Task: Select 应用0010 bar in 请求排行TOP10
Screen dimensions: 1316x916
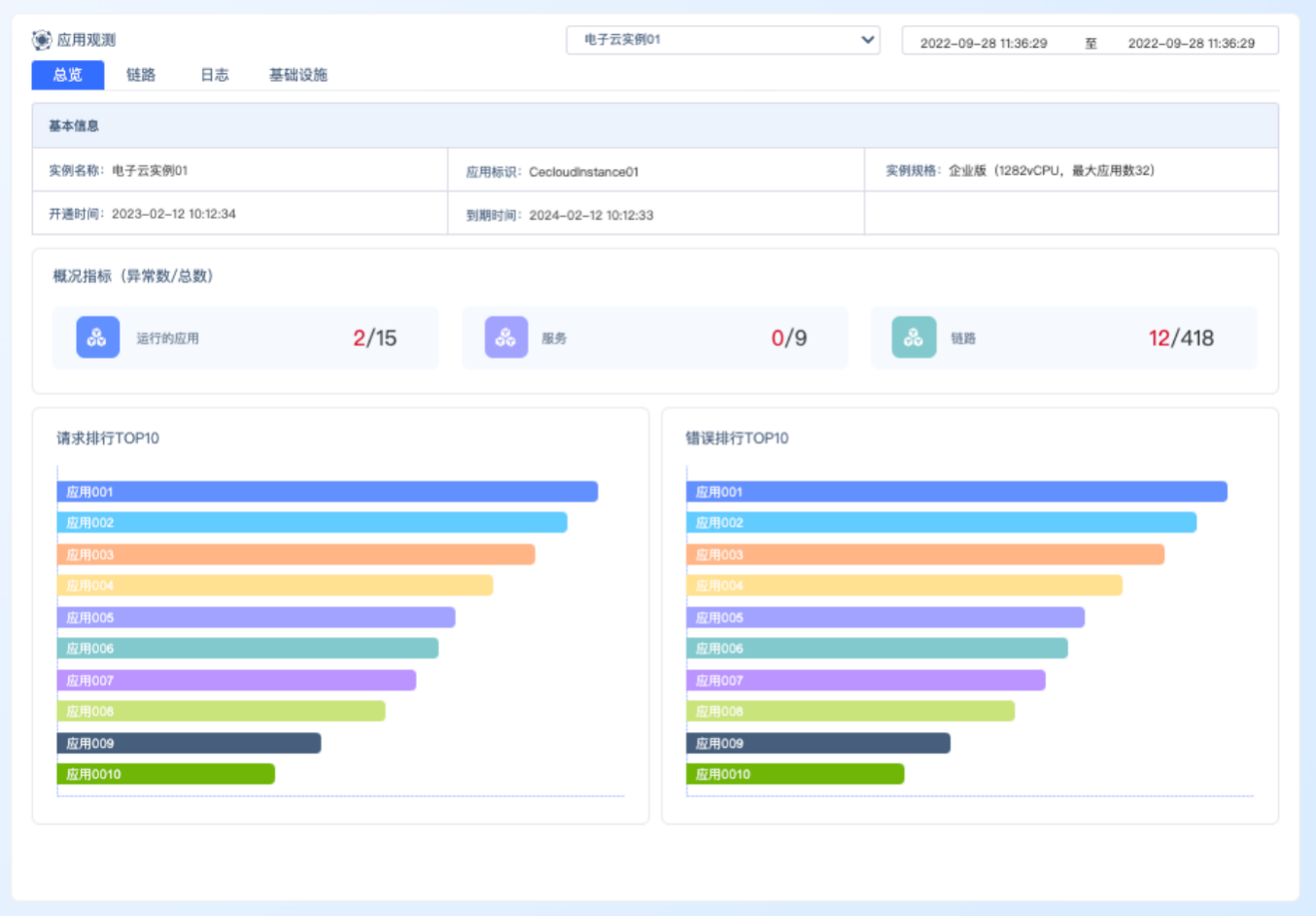Action: 166,774
